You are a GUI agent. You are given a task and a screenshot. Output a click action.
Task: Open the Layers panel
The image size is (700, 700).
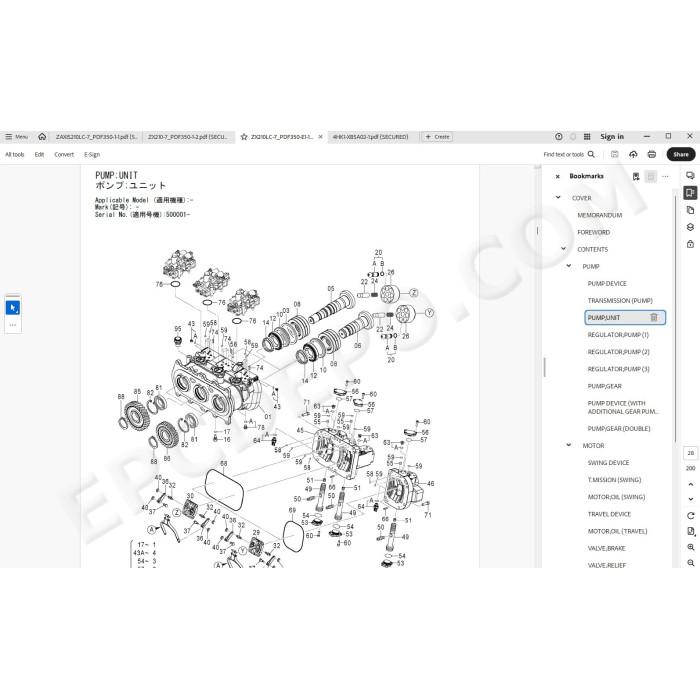[690, 227]
